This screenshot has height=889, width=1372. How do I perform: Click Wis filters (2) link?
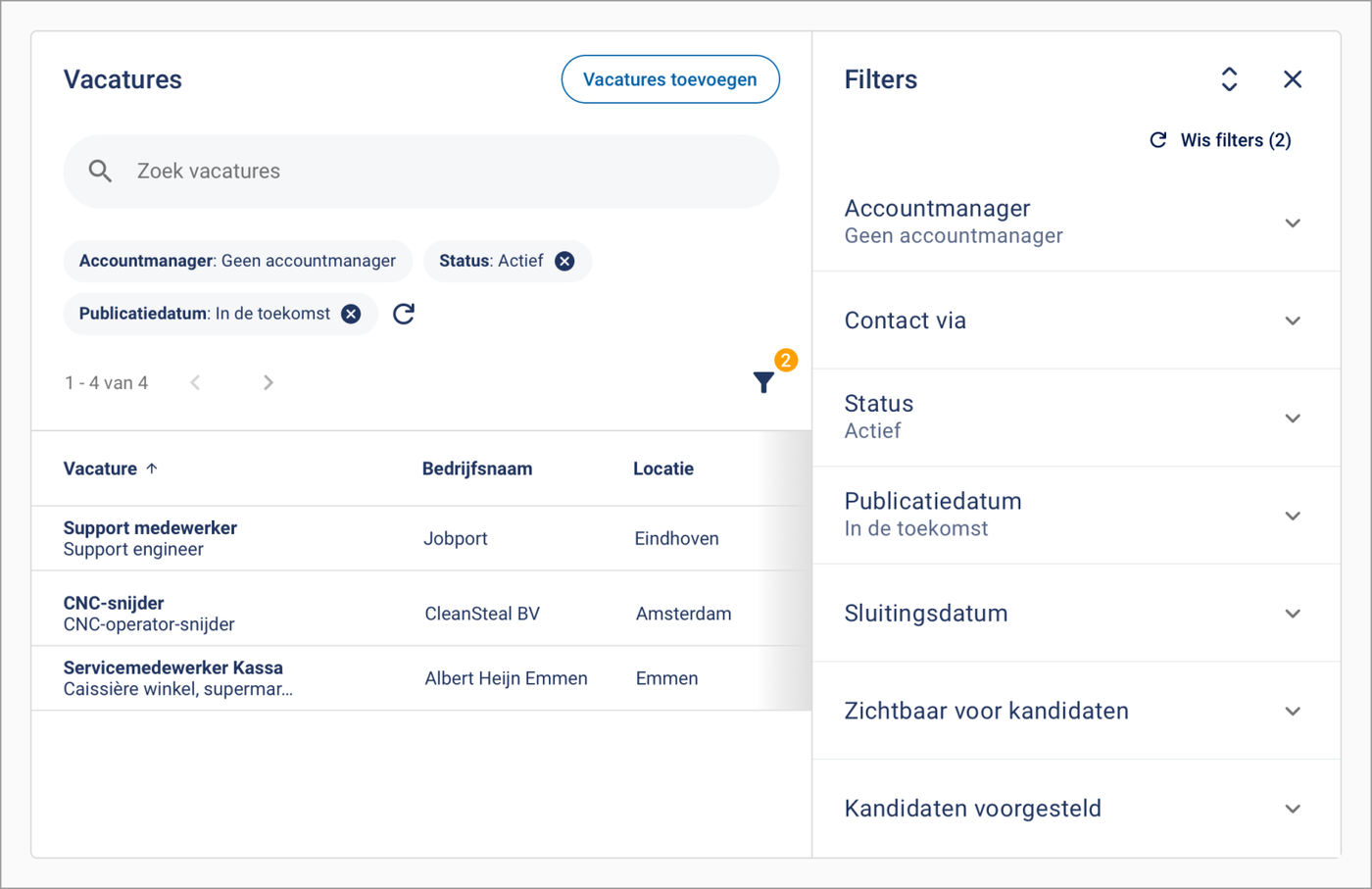coord(1221,140)
